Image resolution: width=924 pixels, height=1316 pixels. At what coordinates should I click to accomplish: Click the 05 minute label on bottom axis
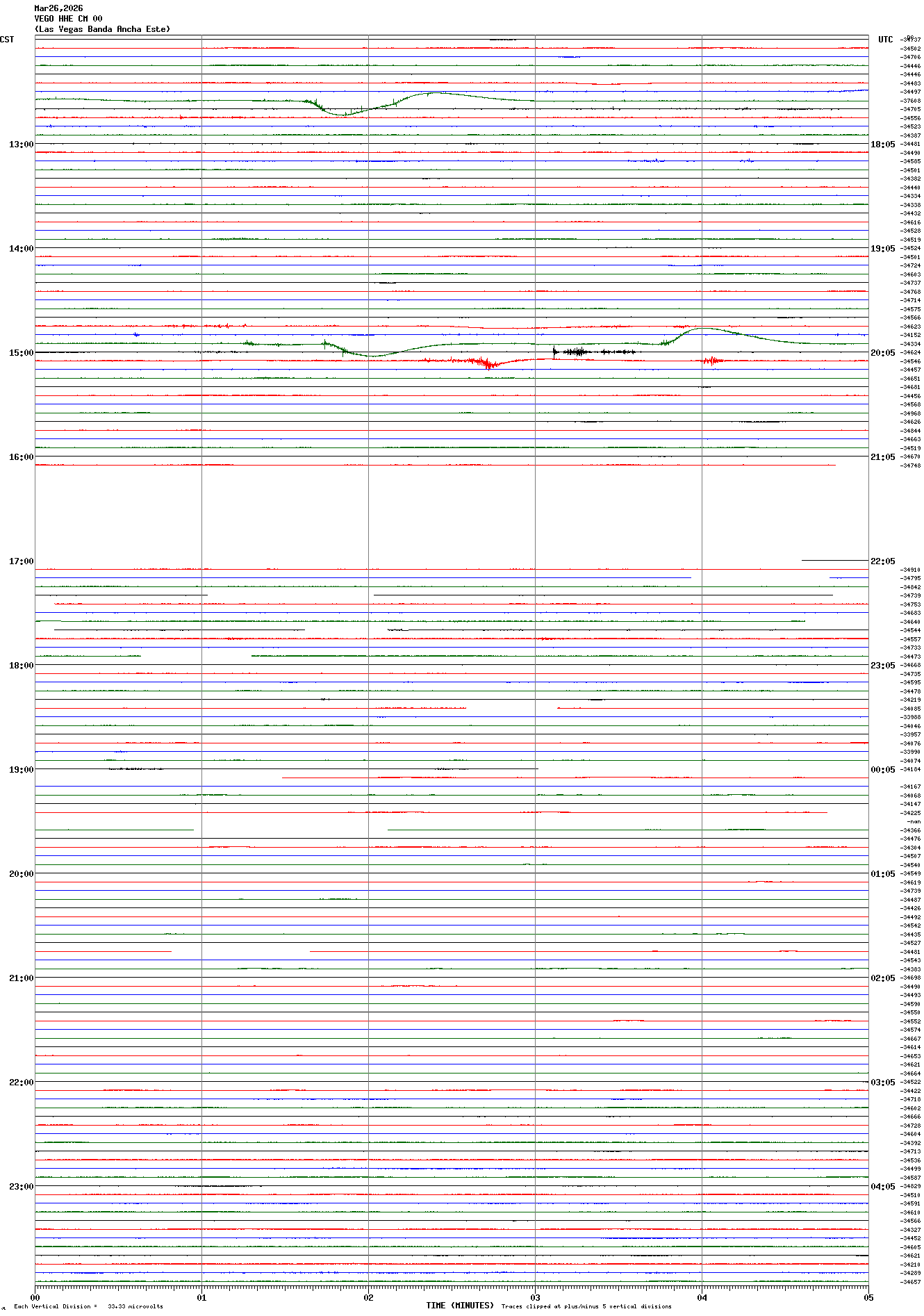(868, 1297)
